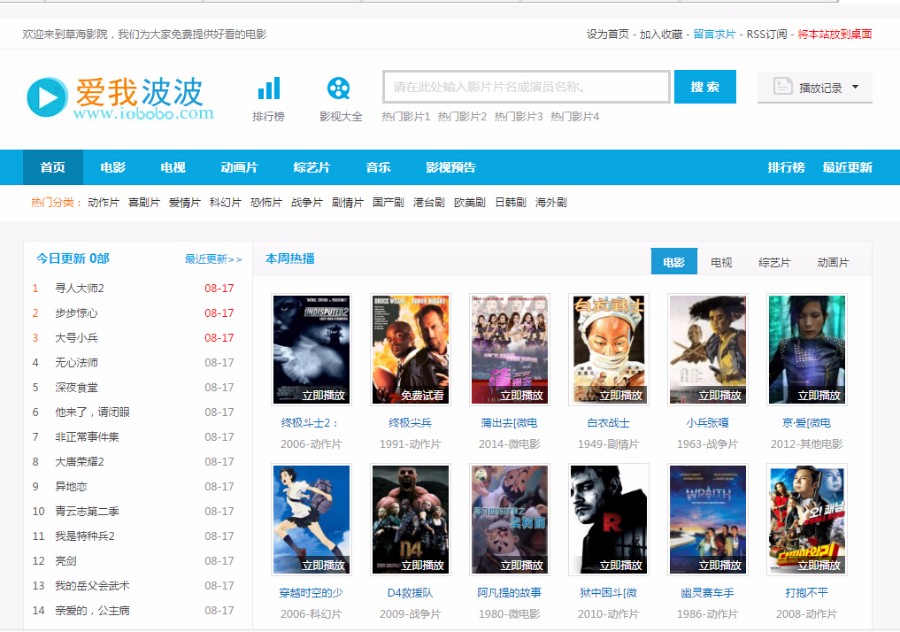Click the blue 搜索 search button

pos(706,87)
